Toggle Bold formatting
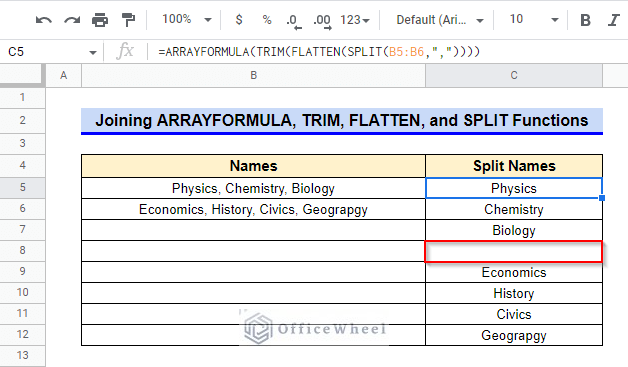 coord(585,20)
